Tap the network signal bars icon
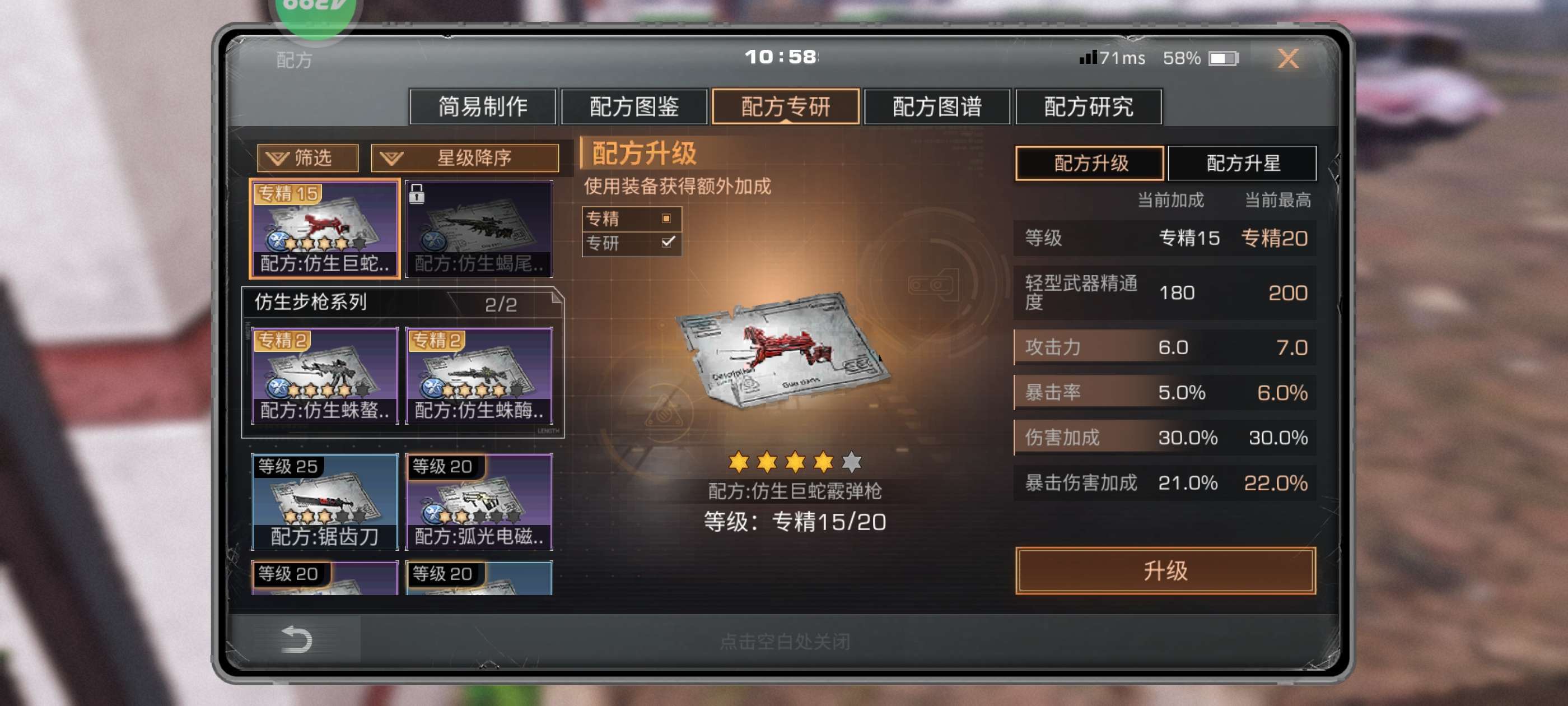The image size is (1568, 706). click(1087, 57)
